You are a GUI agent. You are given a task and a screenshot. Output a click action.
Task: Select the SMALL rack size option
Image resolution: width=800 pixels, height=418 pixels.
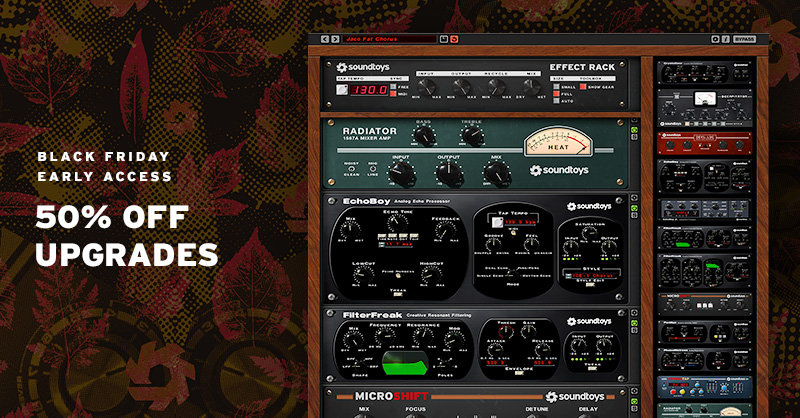(x=556, y=87)
